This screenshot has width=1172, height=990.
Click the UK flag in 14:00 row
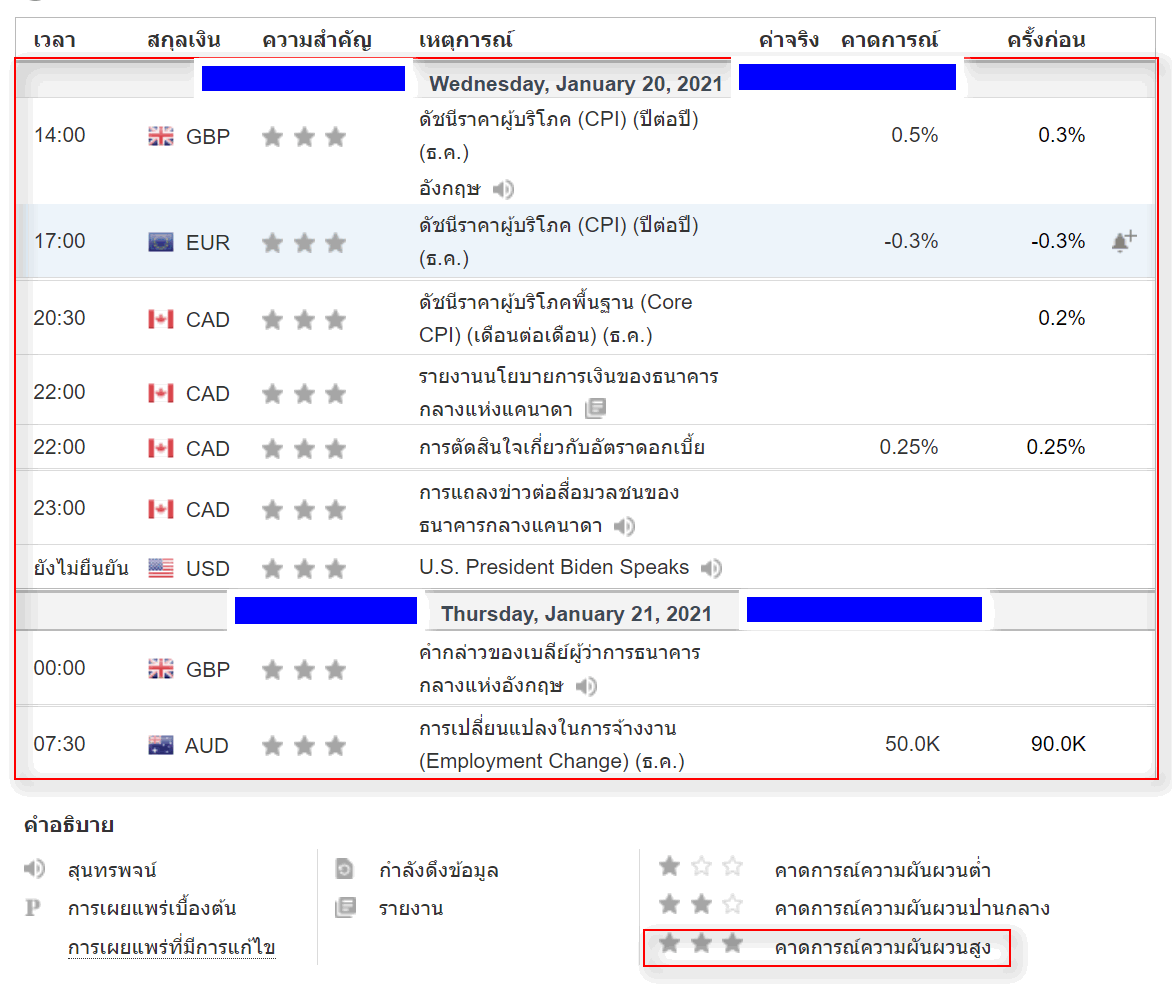tap(161, 136)
